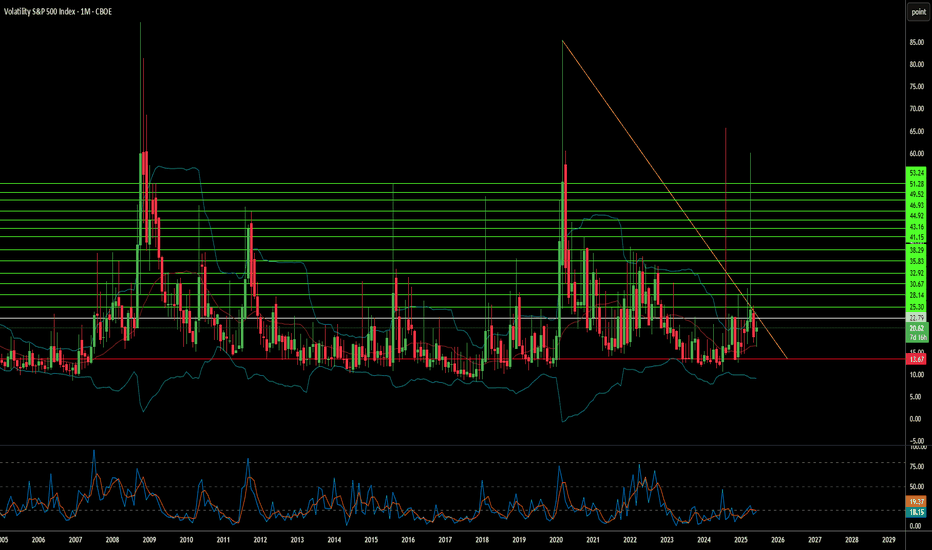Click the 2021 label on the time axis
932x550 pixels.
(593, 540)
